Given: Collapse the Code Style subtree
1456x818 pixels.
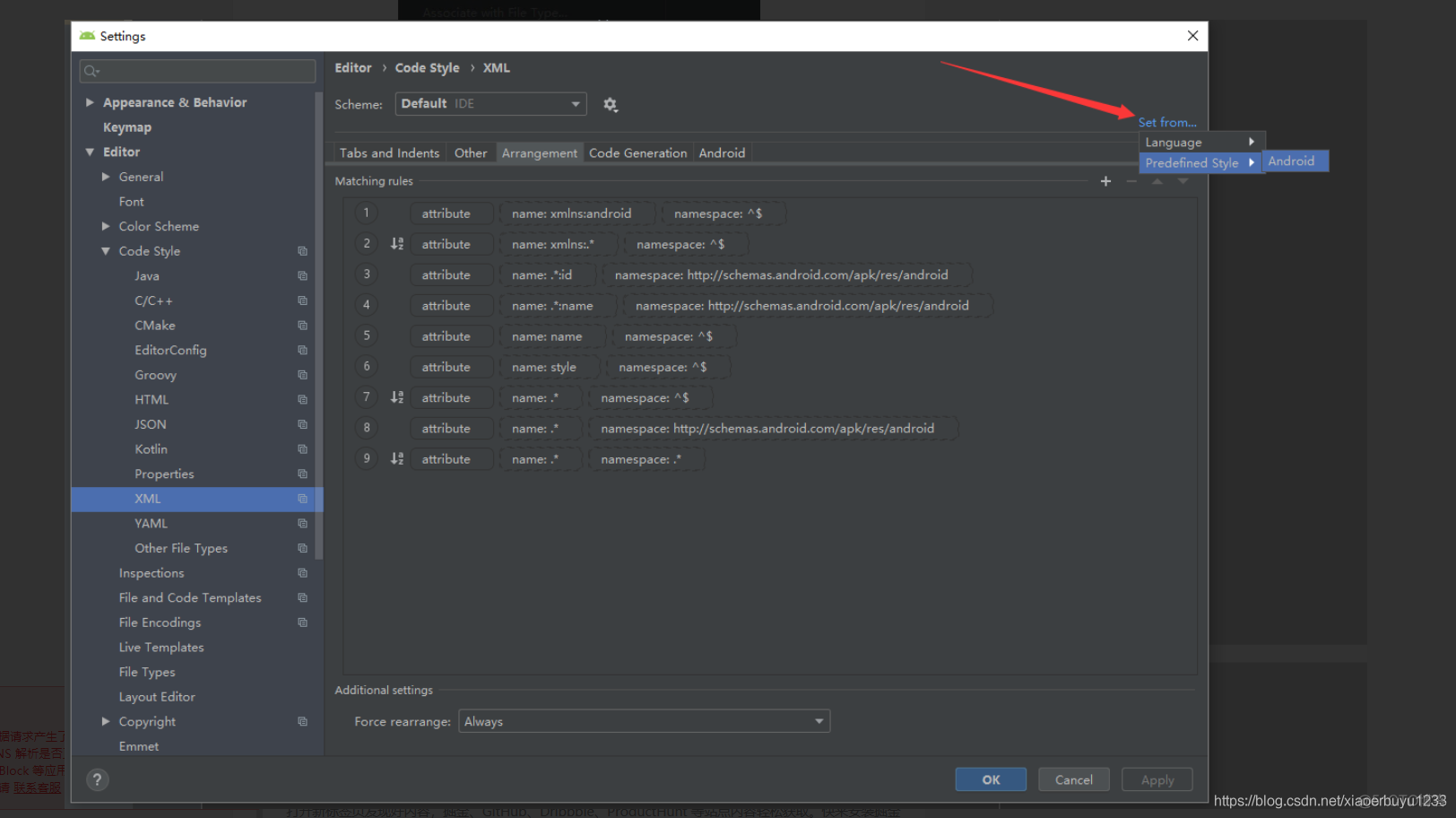Looking at the screenshot, I should [106, 251].
